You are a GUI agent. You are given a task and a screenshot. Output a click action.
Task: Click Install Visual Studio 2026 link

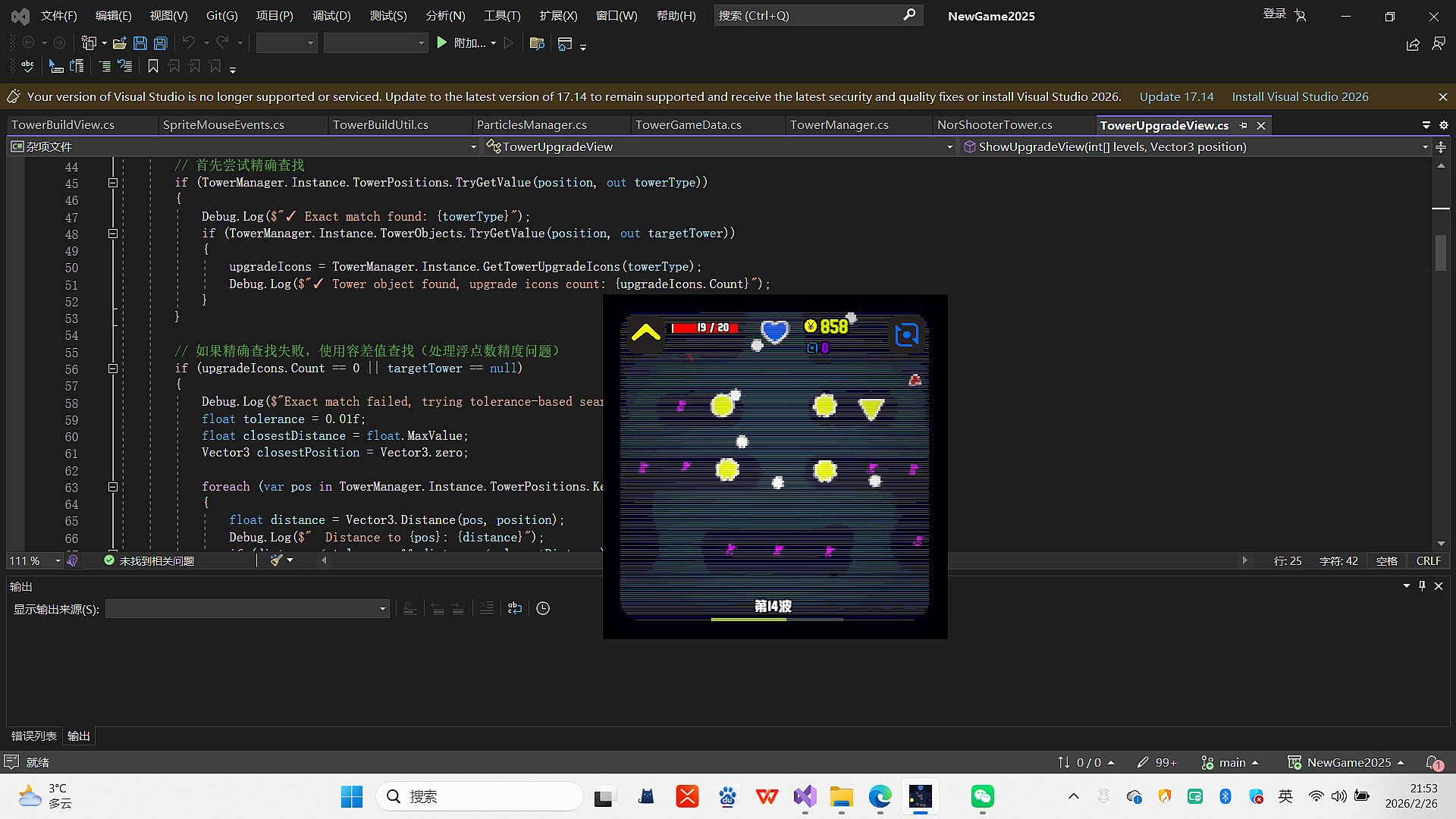pos(1300,97)
